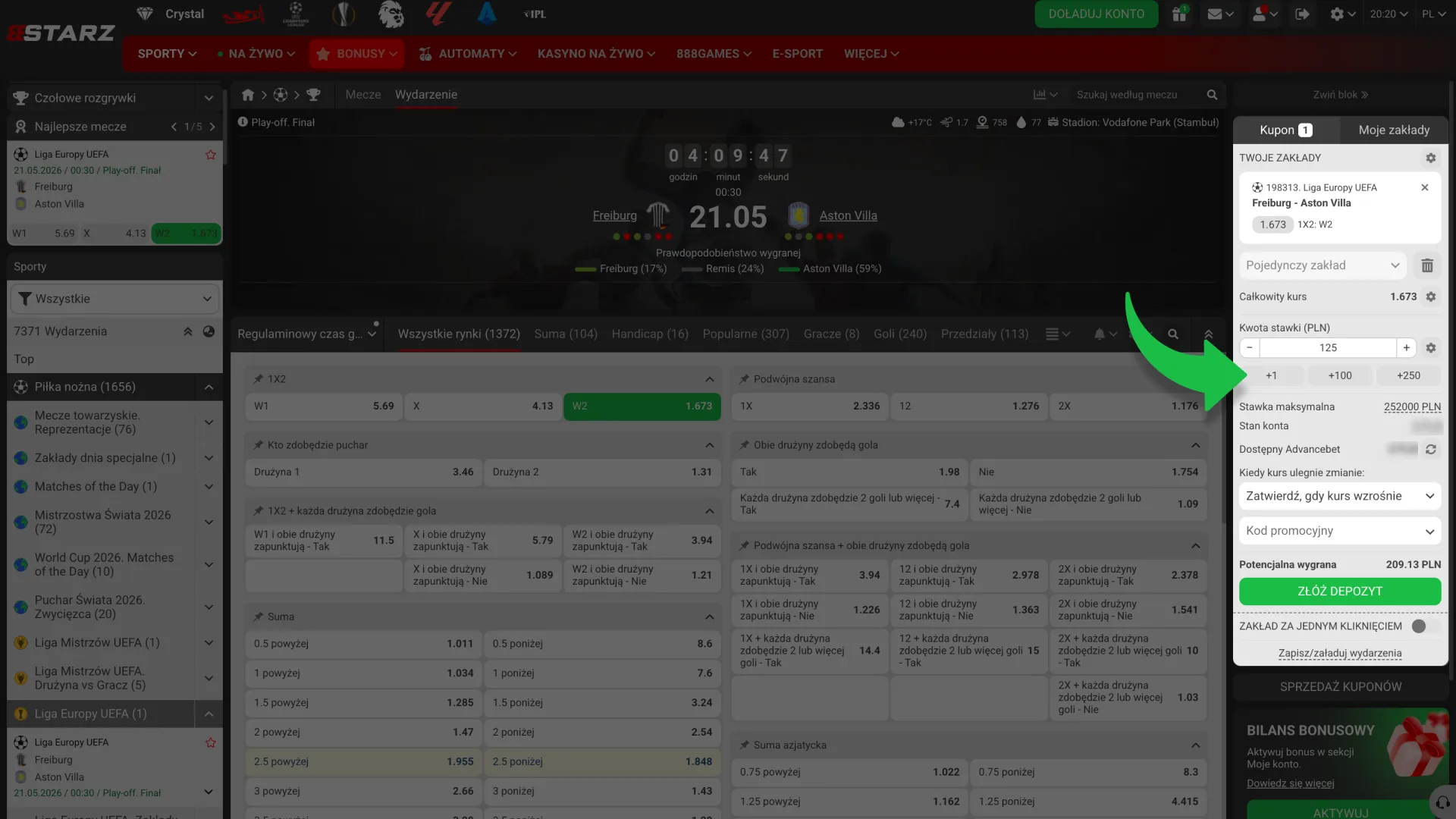Click the globe icon beside 7371 Wydarzenia
This screenshot has height=819, width=1456.
(x=209, y=331)
